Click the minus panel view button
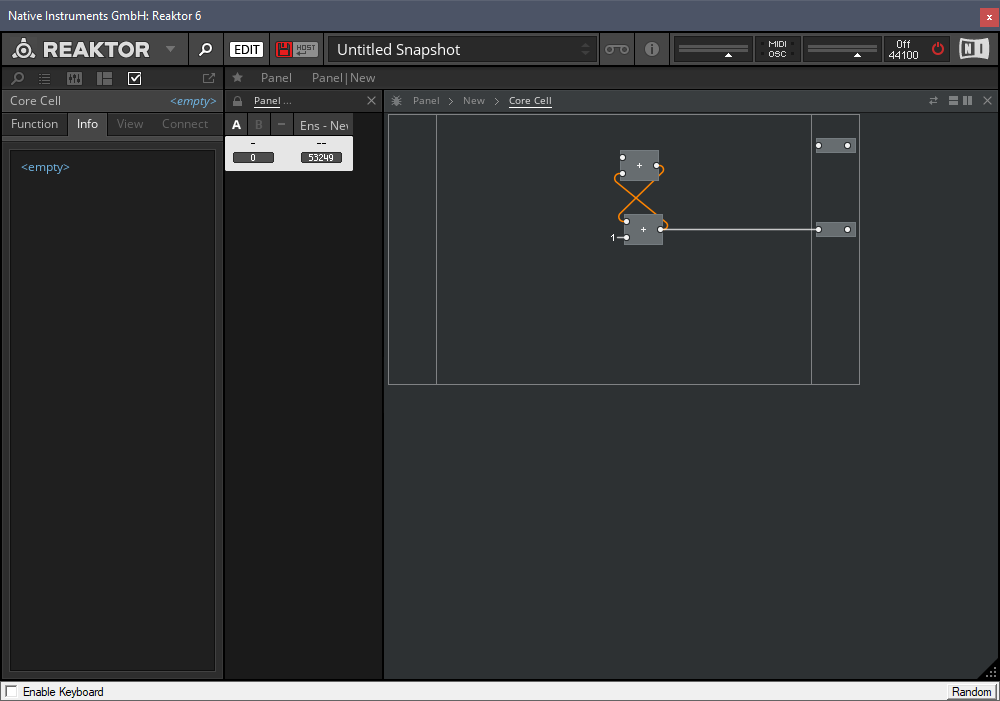The width and height of the screenshot is (1000, 701). tap(281, 125)
